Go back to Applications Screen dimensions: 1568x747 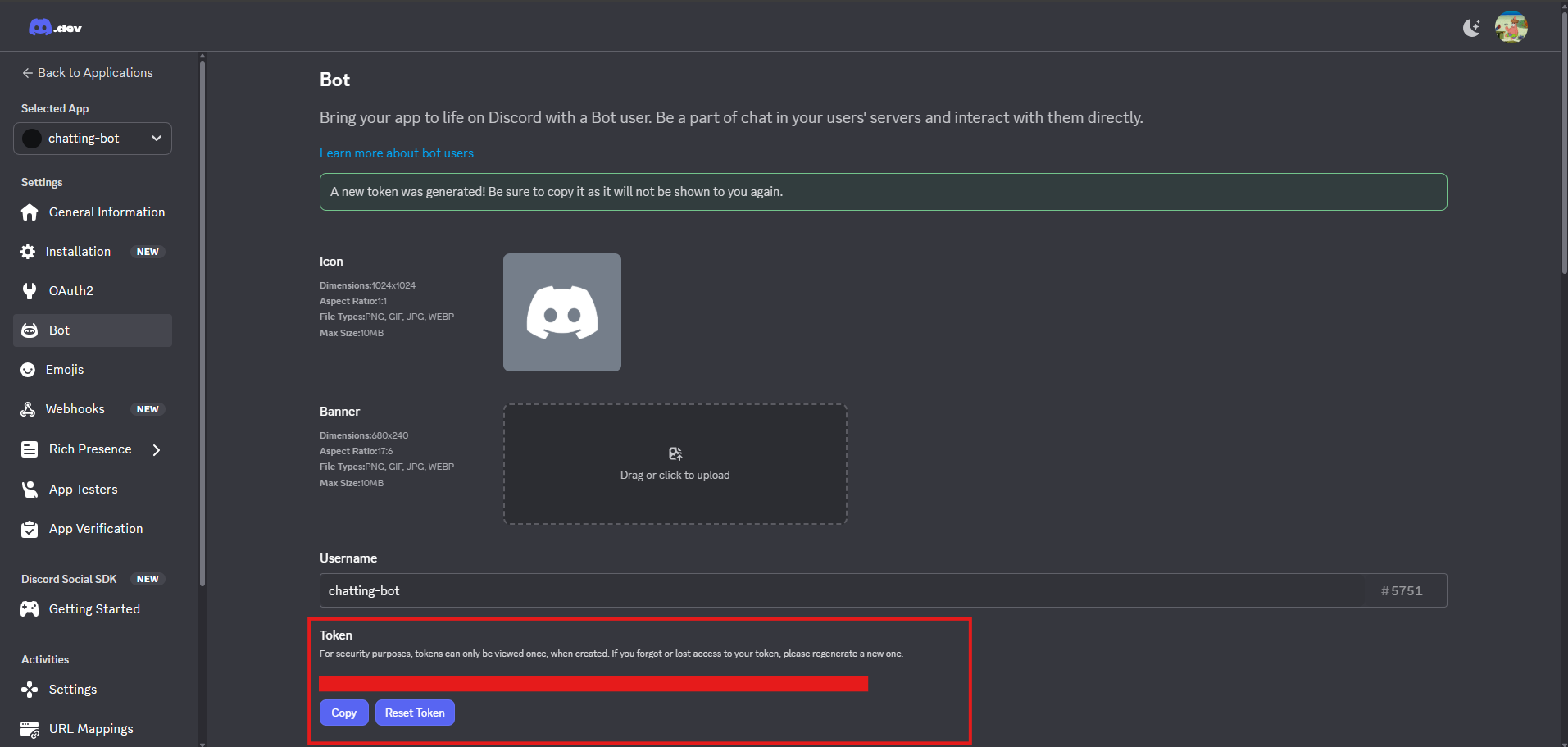88,73
